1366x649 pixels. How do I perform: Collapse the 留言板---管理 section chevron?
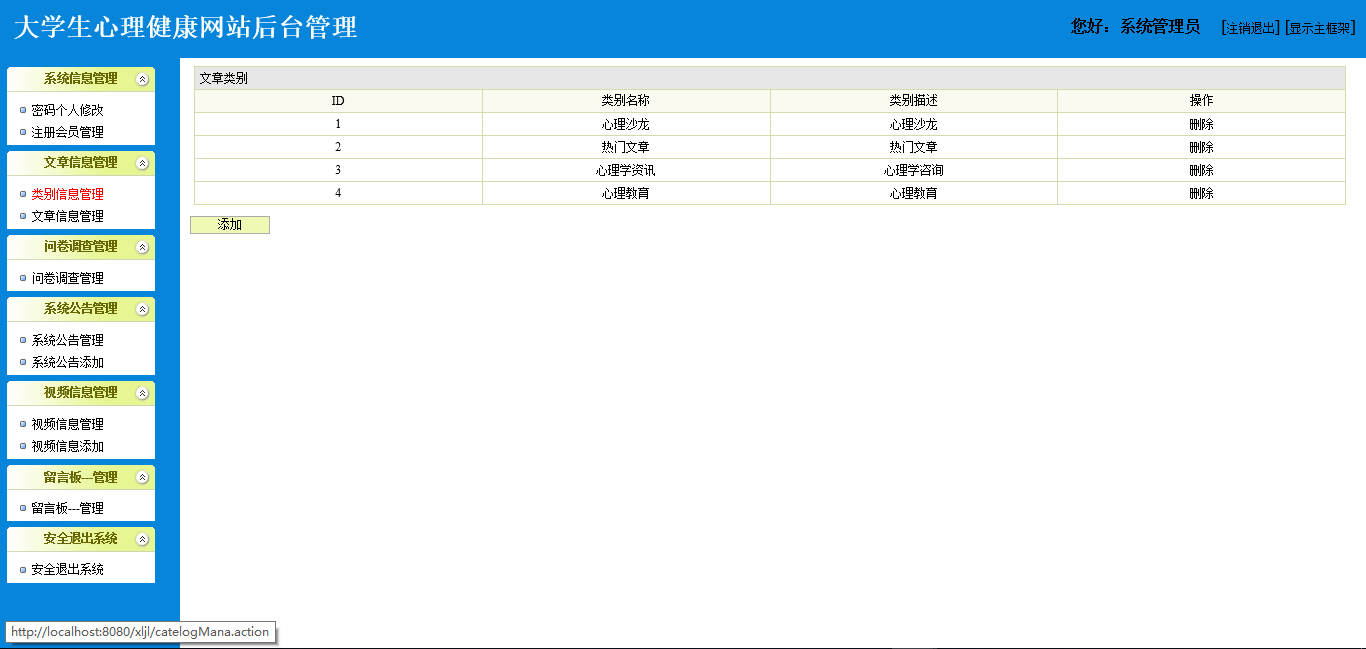143,477
